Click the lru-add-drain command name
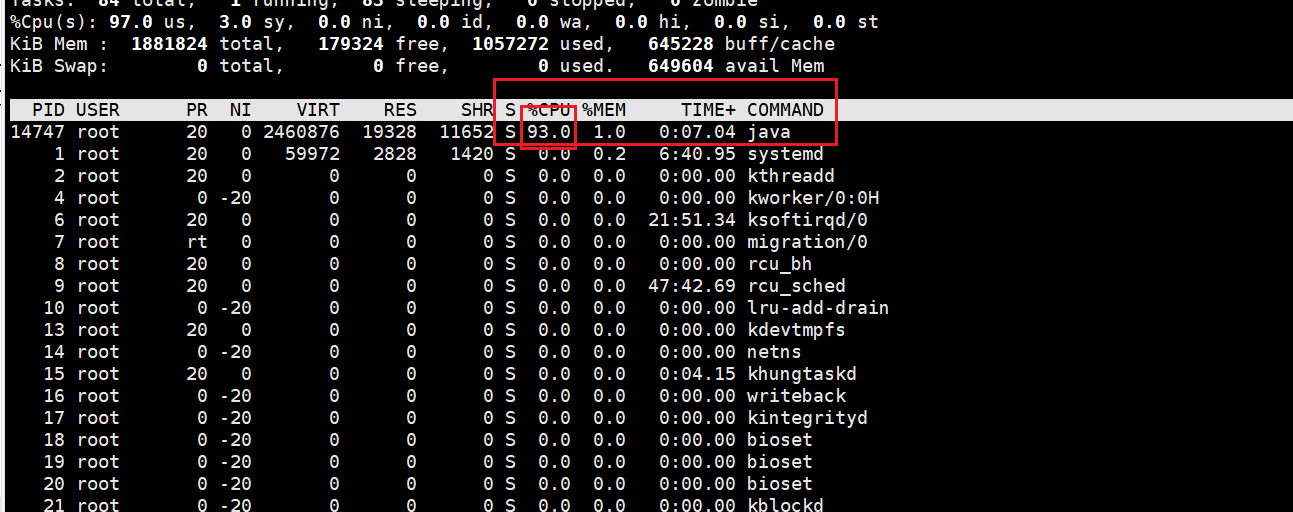 point(818,308)
